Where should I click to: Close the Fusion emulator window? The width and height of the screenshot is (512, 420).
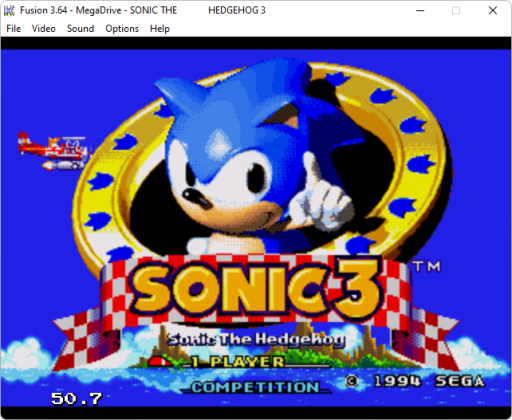tap(493, 11)
